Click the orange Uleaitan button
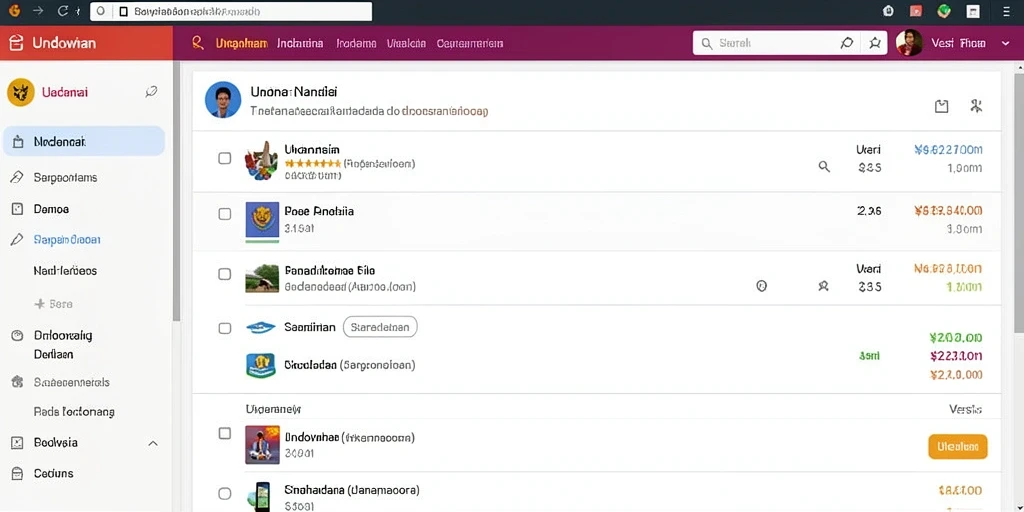This screenshot has width=1024, height=512. 957,447
